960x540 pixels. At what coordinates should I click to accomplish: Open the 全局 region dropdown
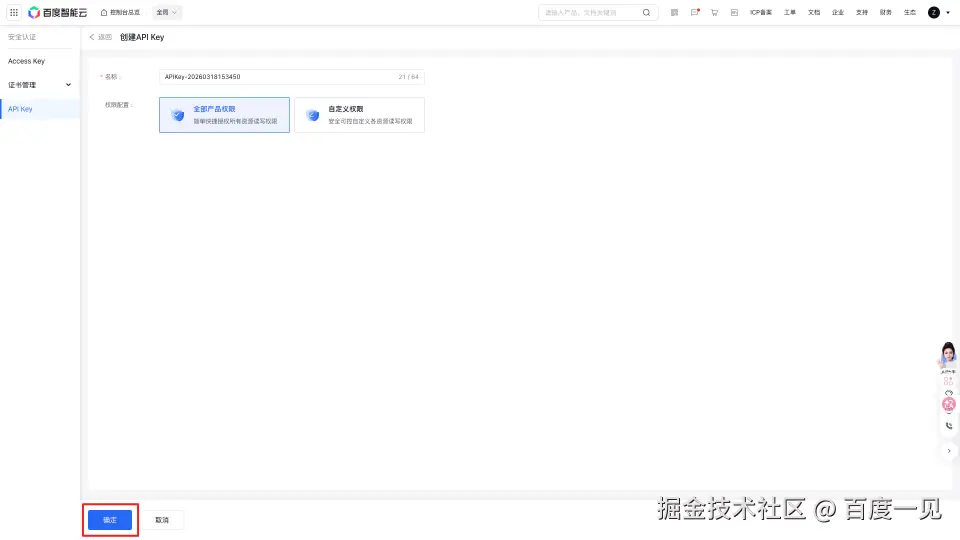[167, 12]
